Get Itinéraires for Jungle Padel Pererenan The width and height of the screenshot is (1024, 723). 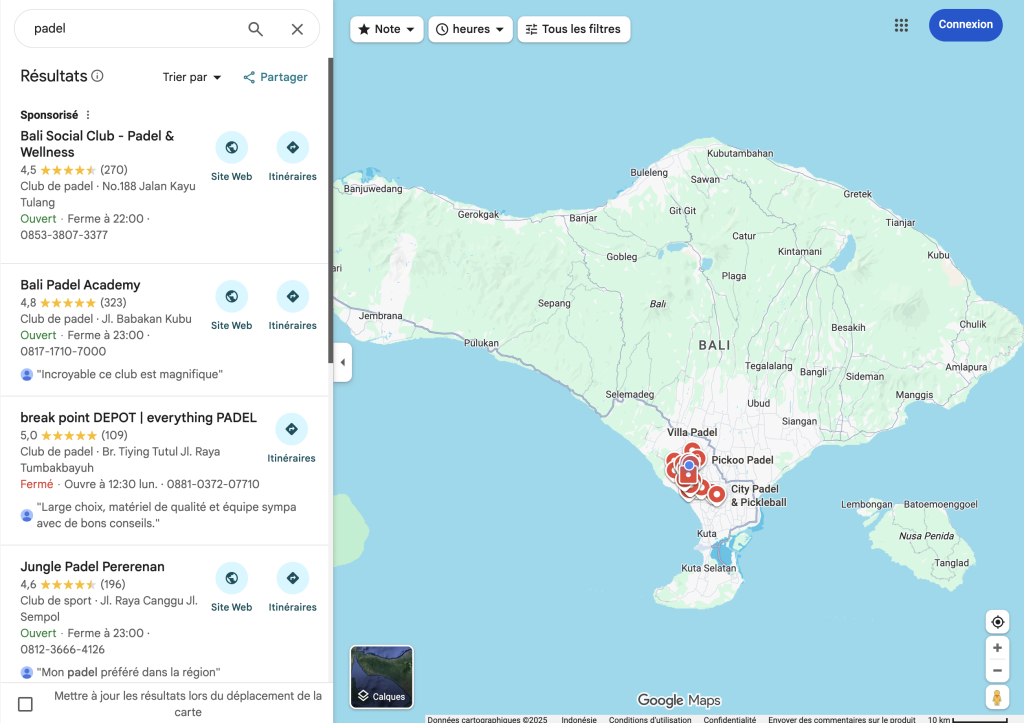tap(293, 578)
